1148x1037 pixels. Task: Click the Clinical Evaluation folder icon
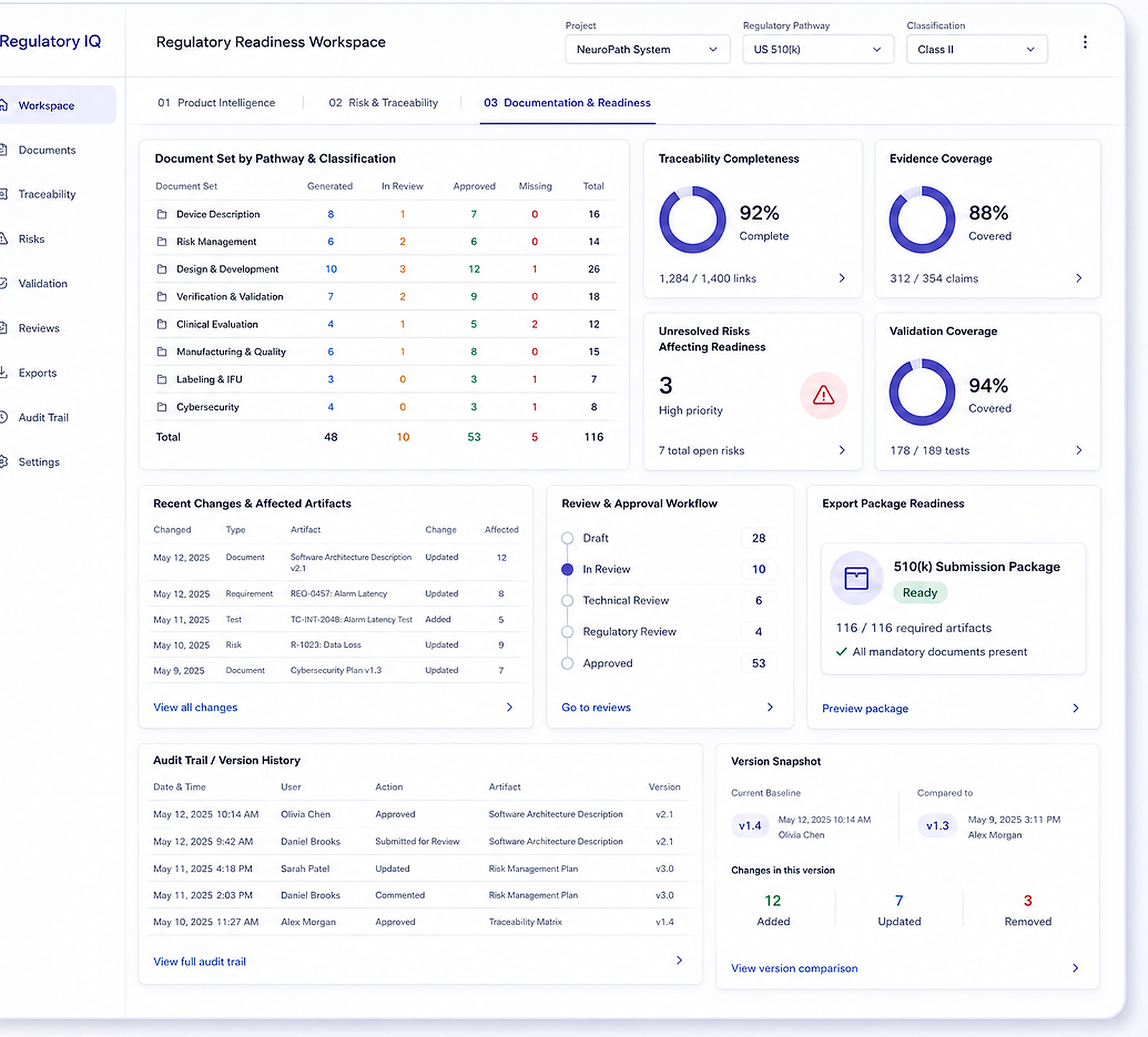[x=162, y=324]
